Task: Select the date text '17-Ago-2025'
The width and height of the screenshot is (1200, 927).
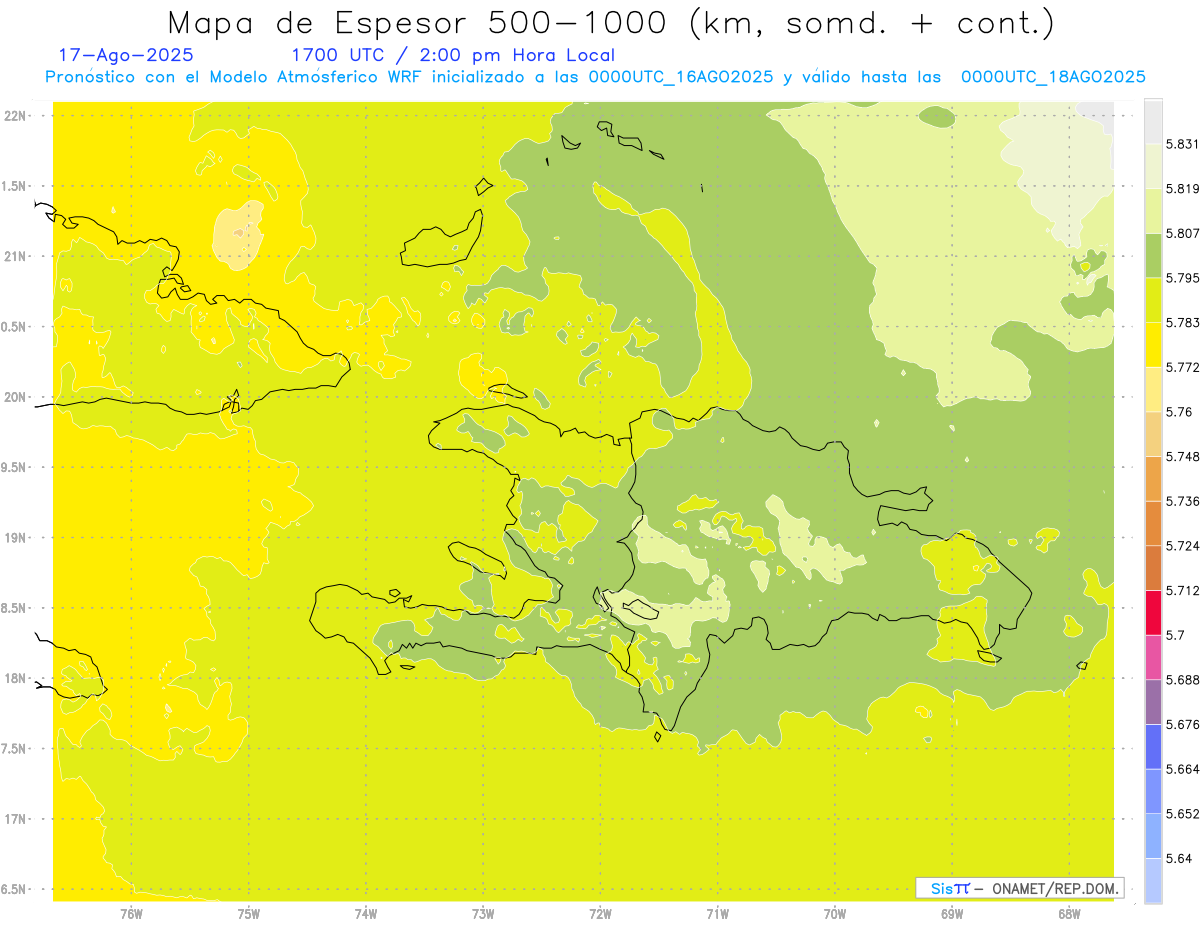Action: tap(126, 55)
